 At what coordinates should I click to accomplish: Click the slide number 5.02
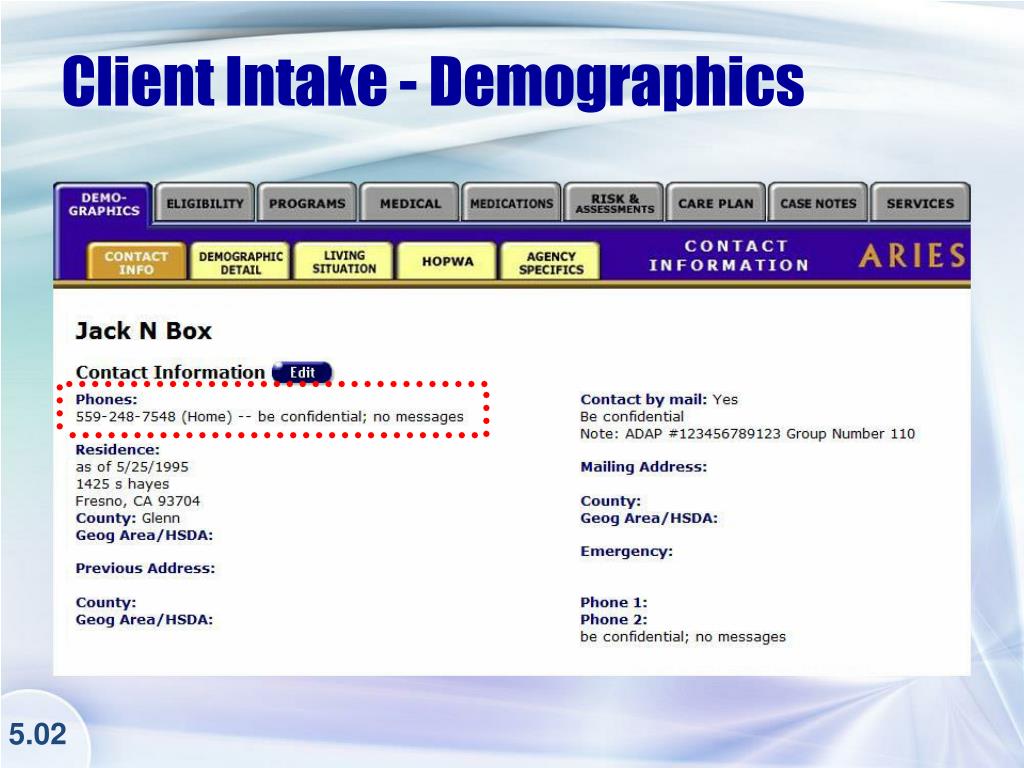click(37, 734)
